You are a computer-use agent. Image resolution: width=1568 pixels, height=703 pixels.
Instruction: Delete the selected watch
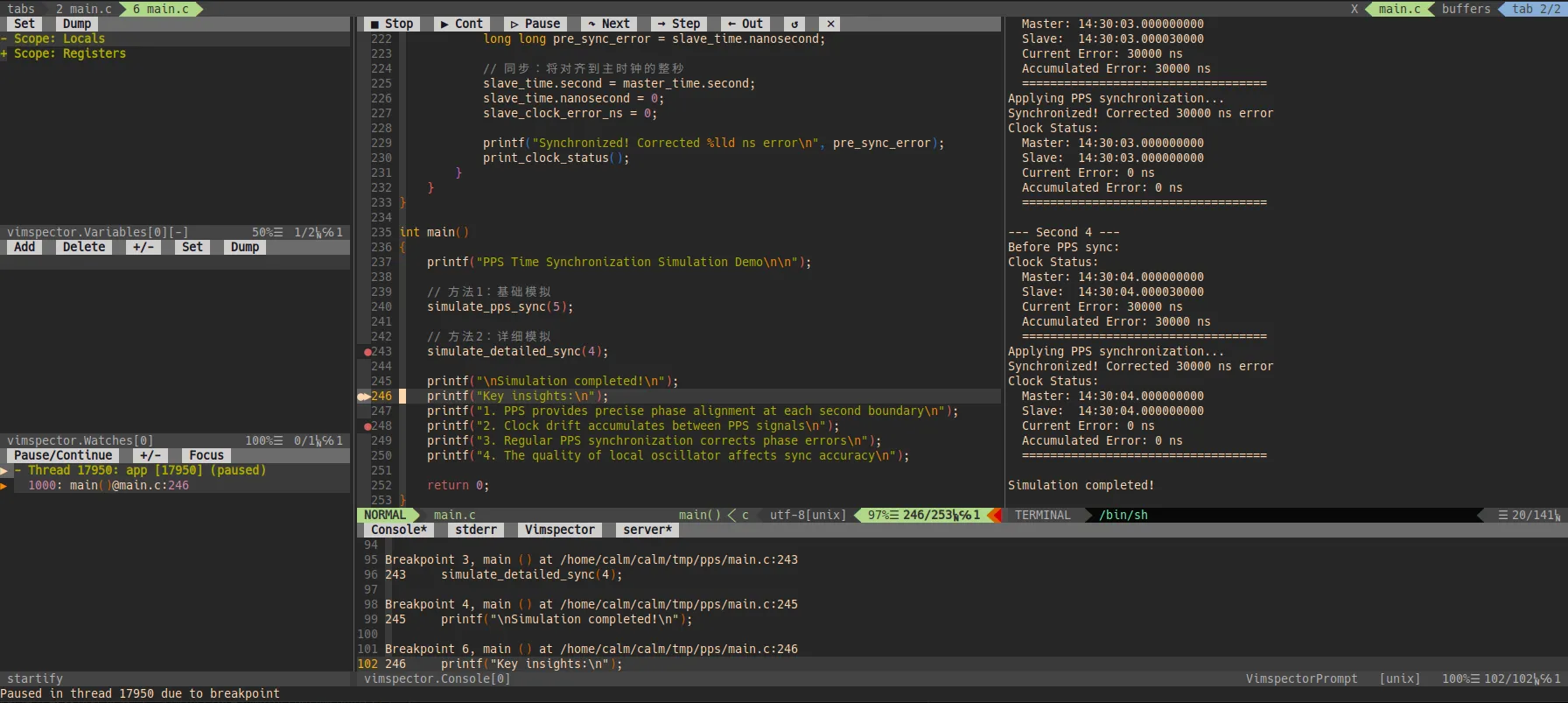[x=84, y=247]
